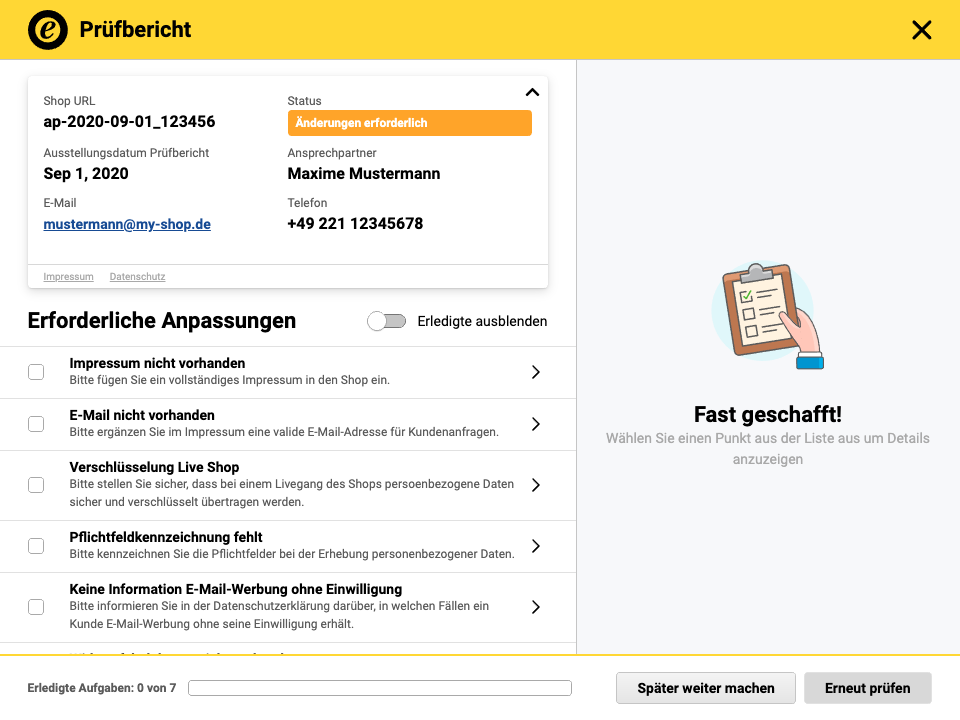This screenshot has width=960, height=720.
Task: Click 'Erneut prüfen' button
Action: coord(868,688)
